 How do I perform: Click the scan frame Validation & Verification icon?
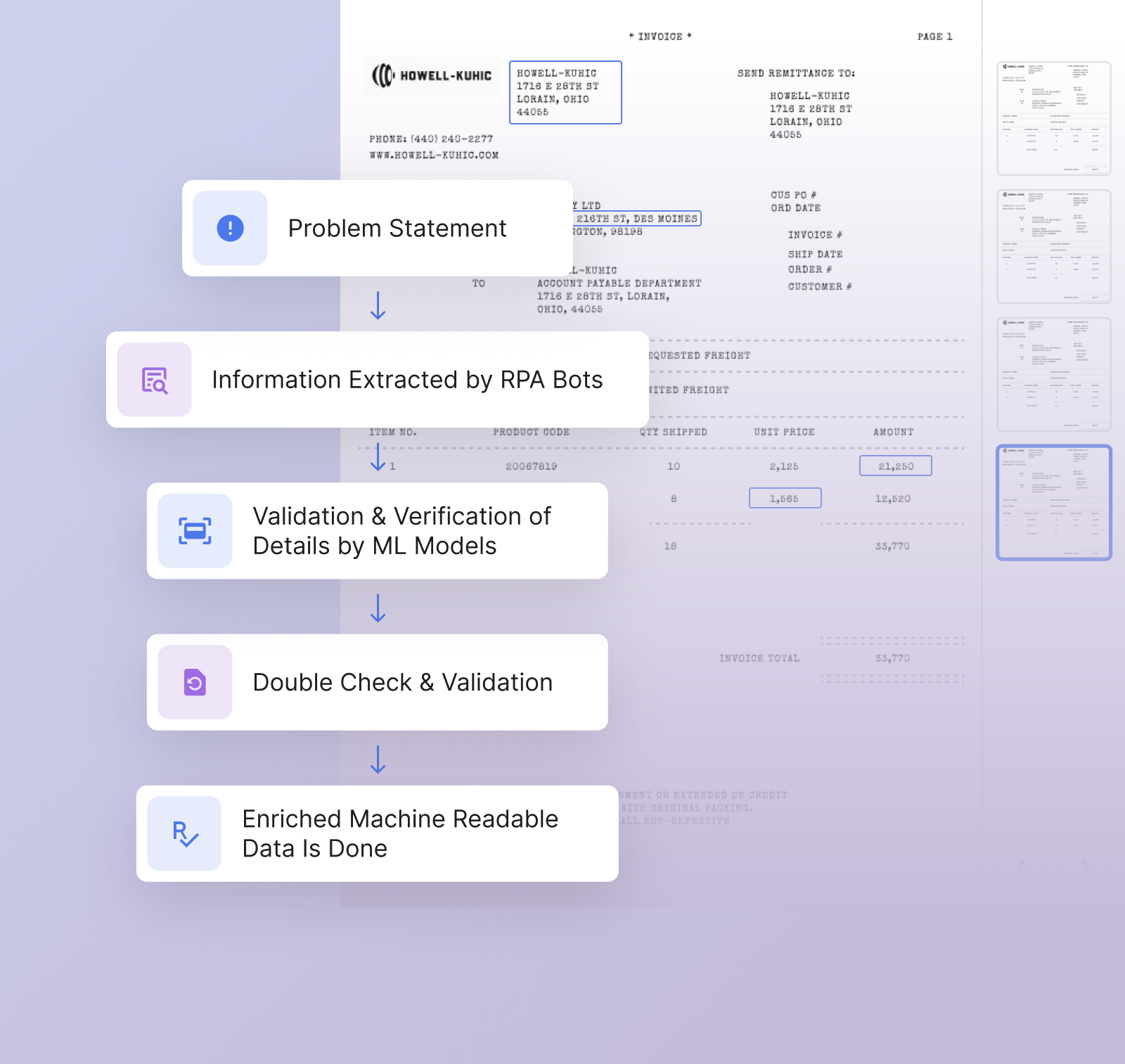point(195,531)
